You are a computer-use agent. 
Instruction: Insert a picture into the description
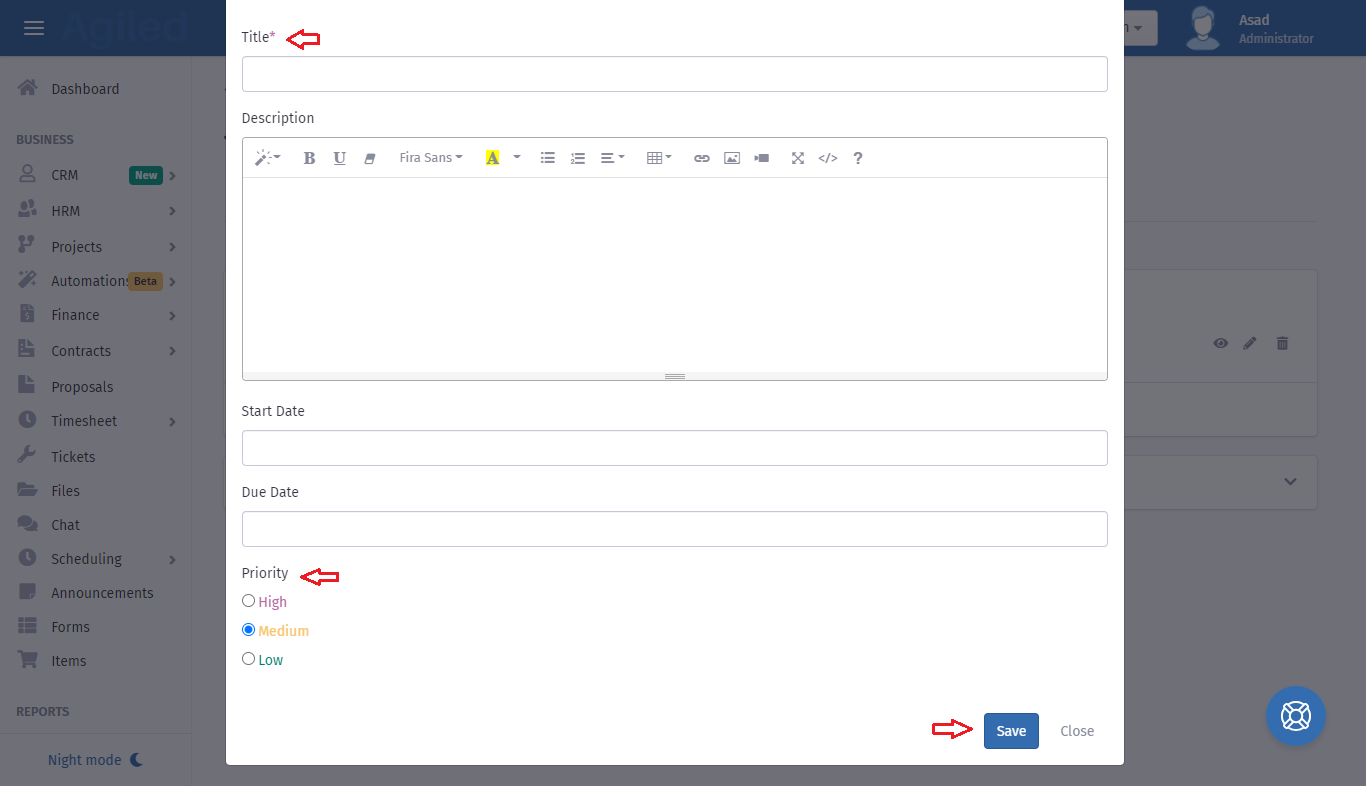coord(732,158)
